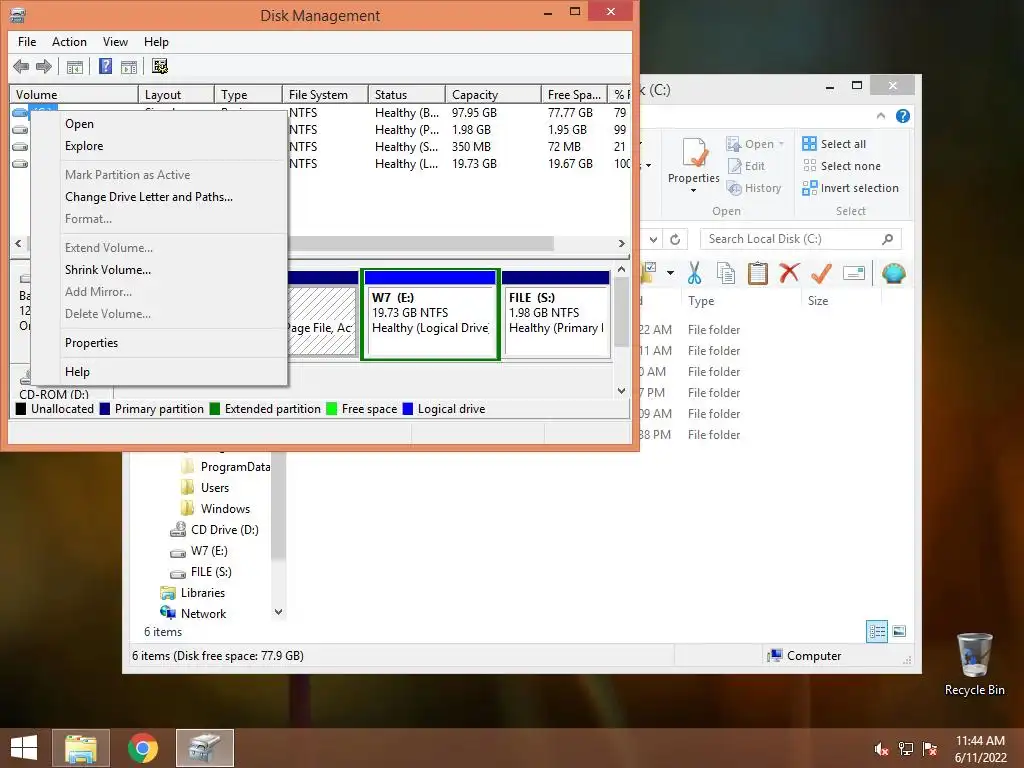Image resolution: width=1024 pixels, height=768 pixels.
Task: Open the Help menu in Disk Management
Action: click(x=156, y=42)
